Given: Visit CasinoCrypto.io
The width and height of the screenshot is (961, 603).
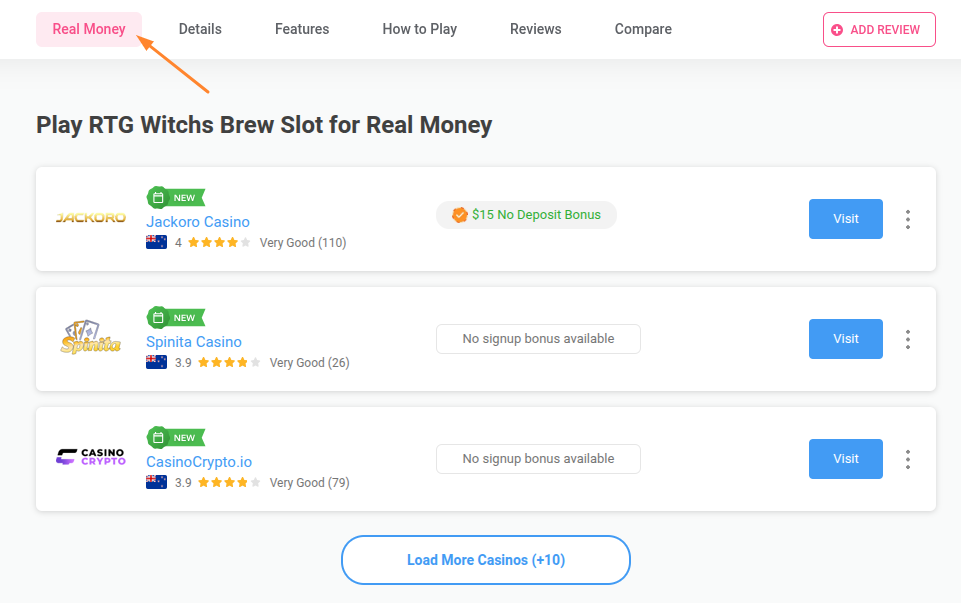Looking at the screenshot, I should pos(846,459).
